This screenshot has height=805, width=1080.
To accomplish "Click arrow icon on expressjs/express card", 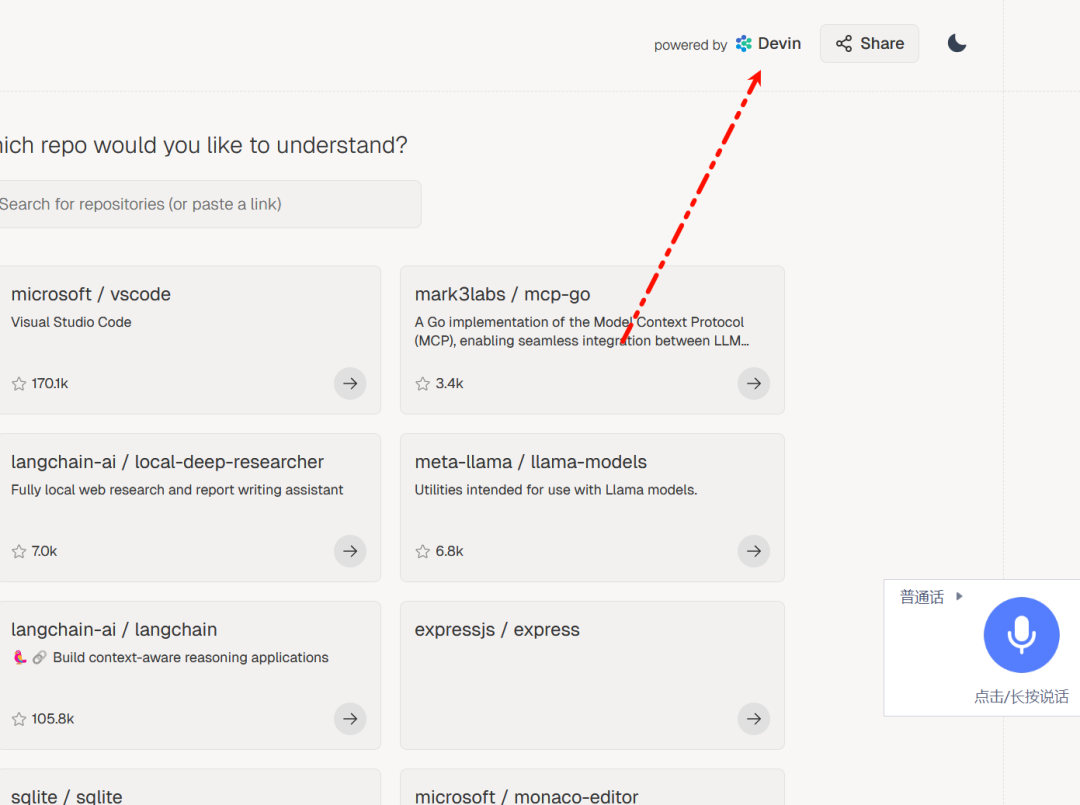I will tap(754, 718).
